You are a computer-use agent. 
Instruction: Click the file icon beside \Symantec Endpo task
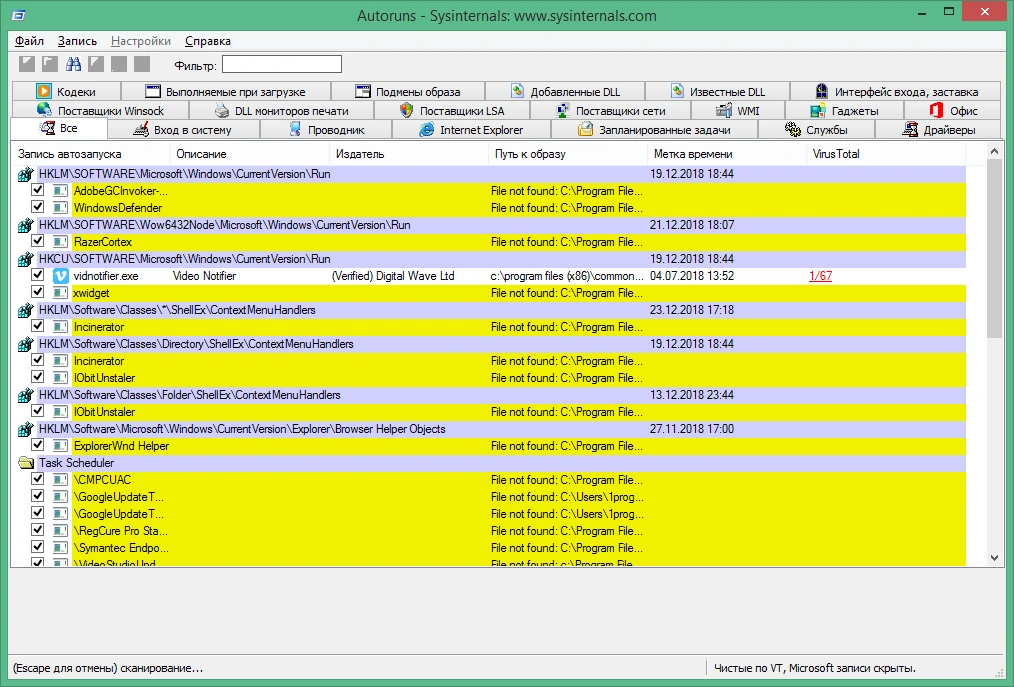coord(60,548)
